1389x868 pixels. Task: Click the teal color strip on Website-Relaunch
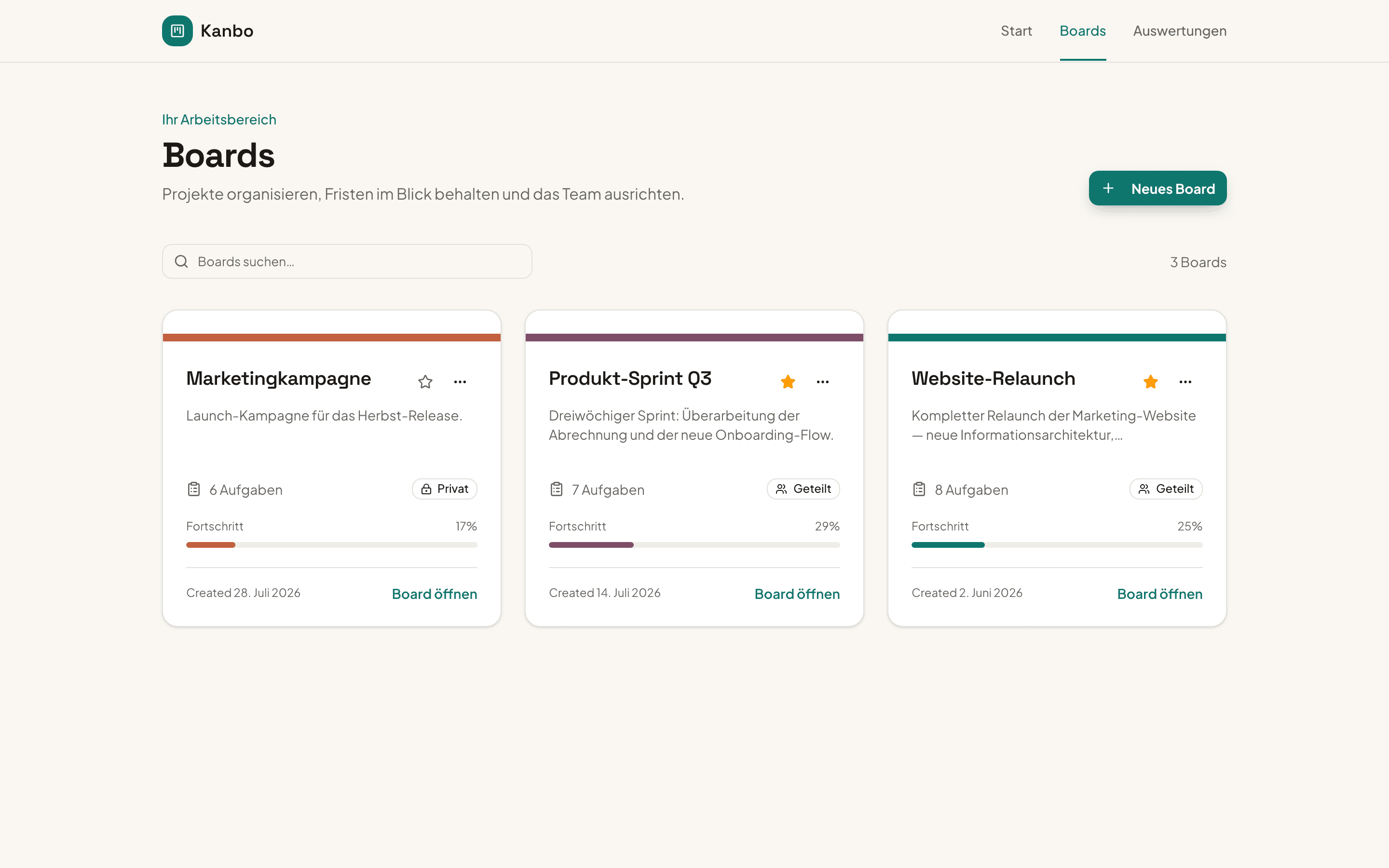click(x=1057, y=338)
